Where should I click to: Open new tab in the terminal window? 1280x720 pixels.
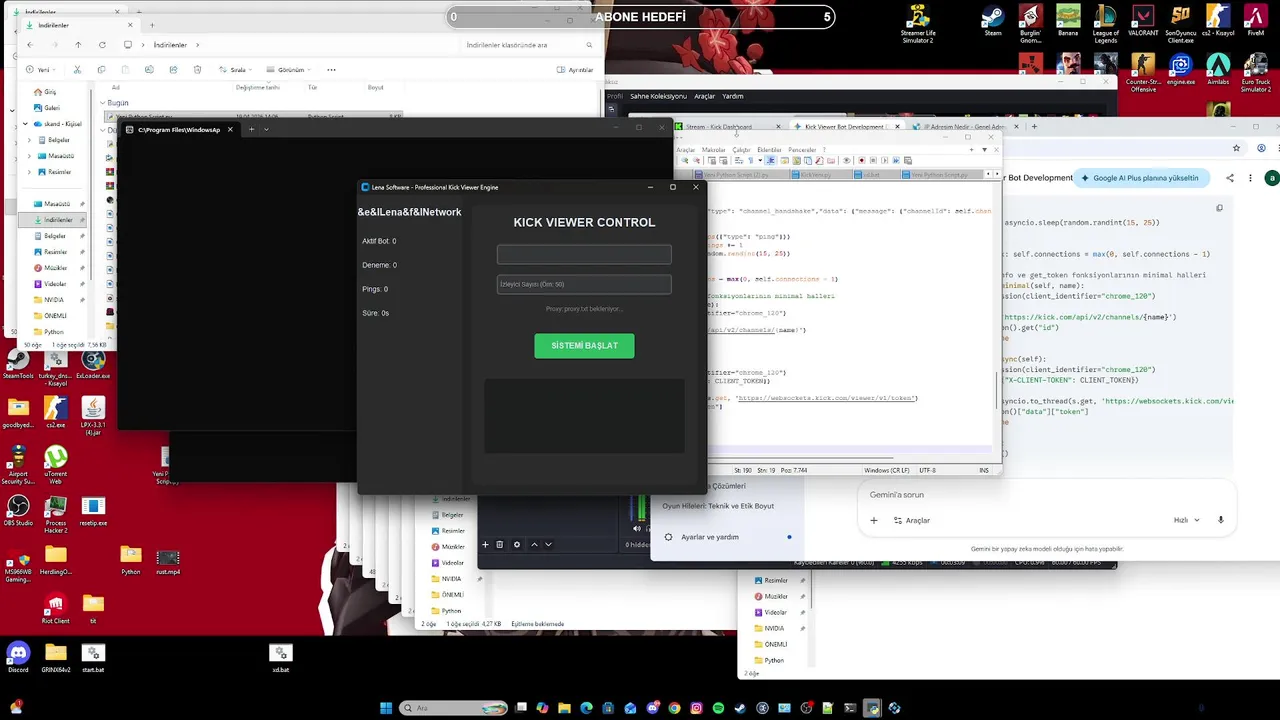click(x=251, y=129)
